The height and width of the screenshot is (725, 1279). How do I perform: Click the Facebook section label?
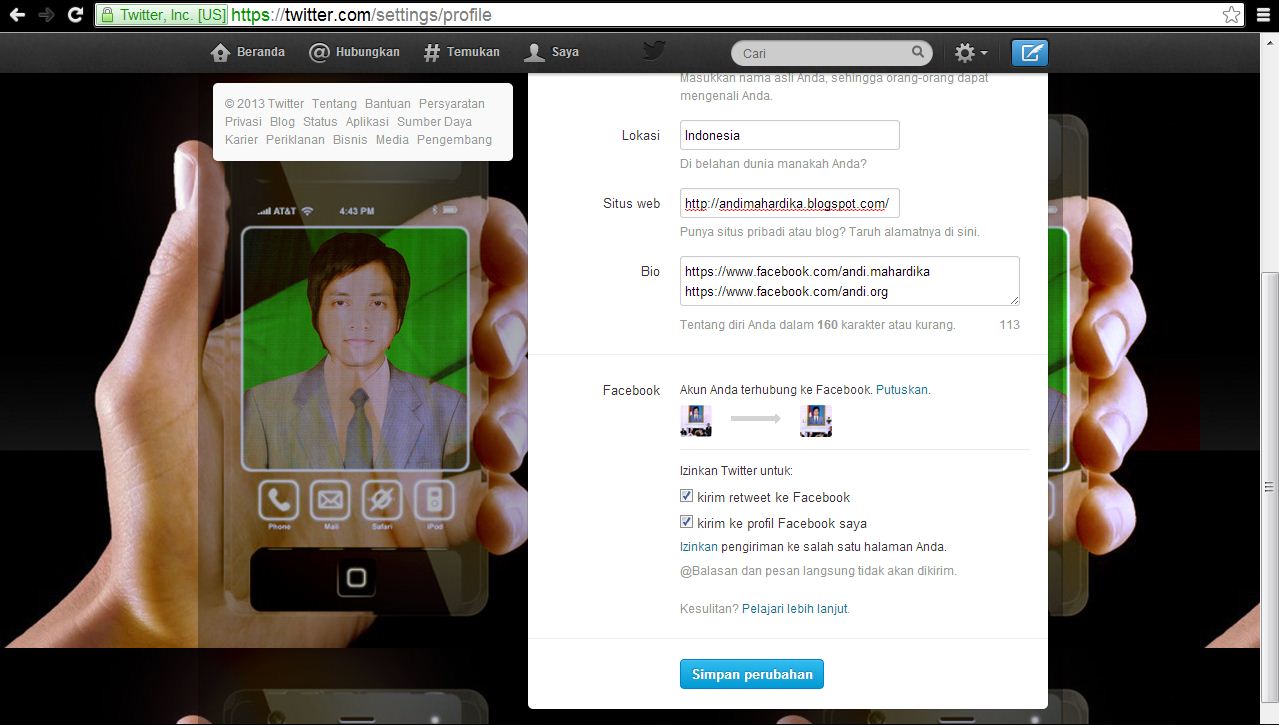point(631,391)
